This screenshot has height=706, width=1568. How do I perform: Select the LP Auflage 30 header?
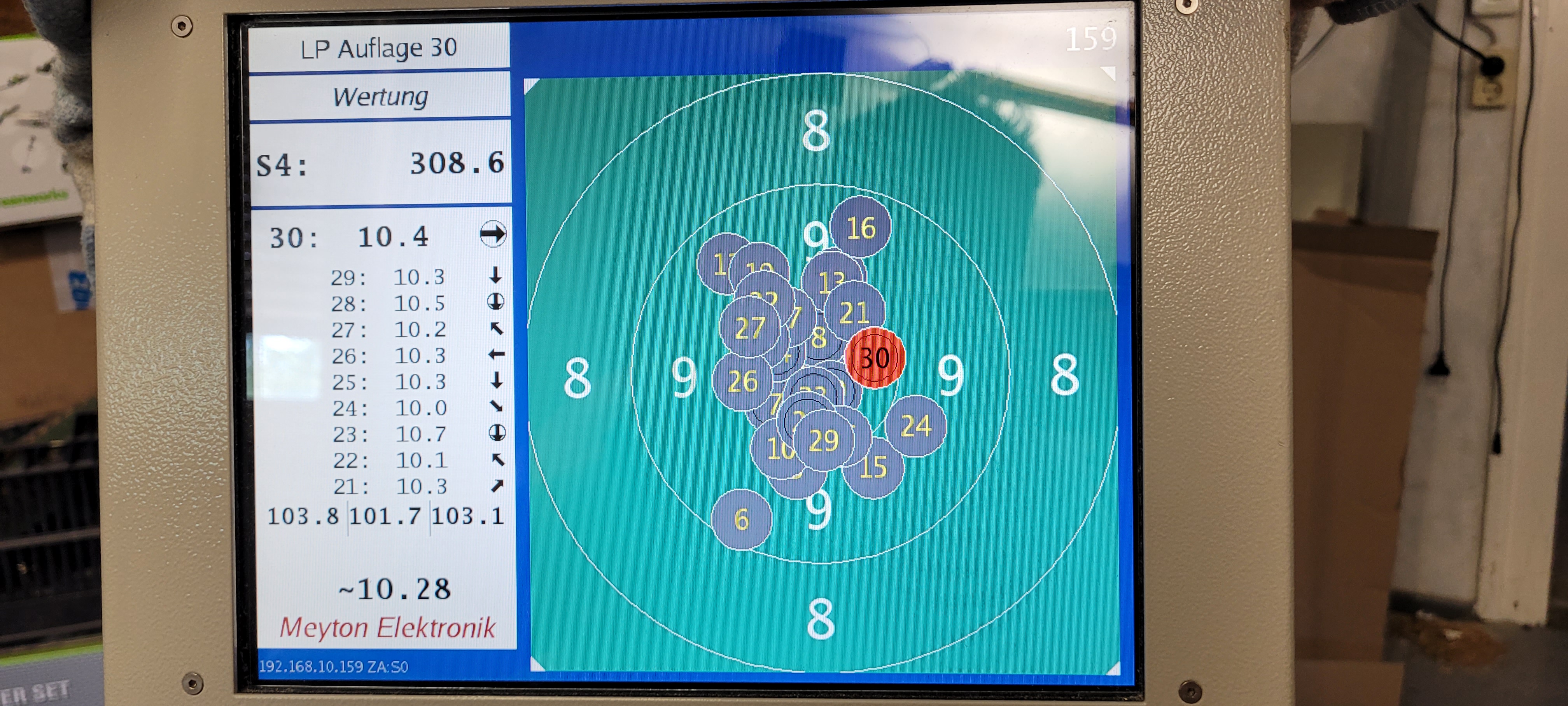point(379,48)
